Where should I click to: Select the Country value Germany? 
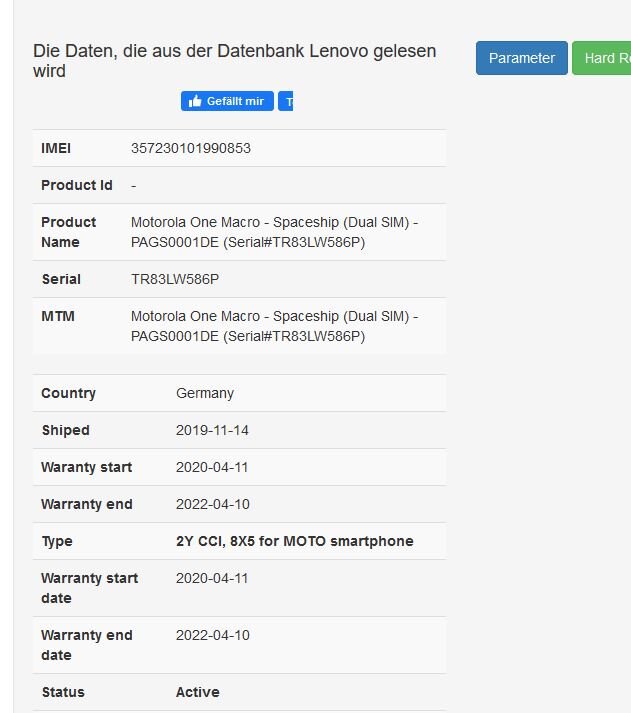click(x=205, y=393)
